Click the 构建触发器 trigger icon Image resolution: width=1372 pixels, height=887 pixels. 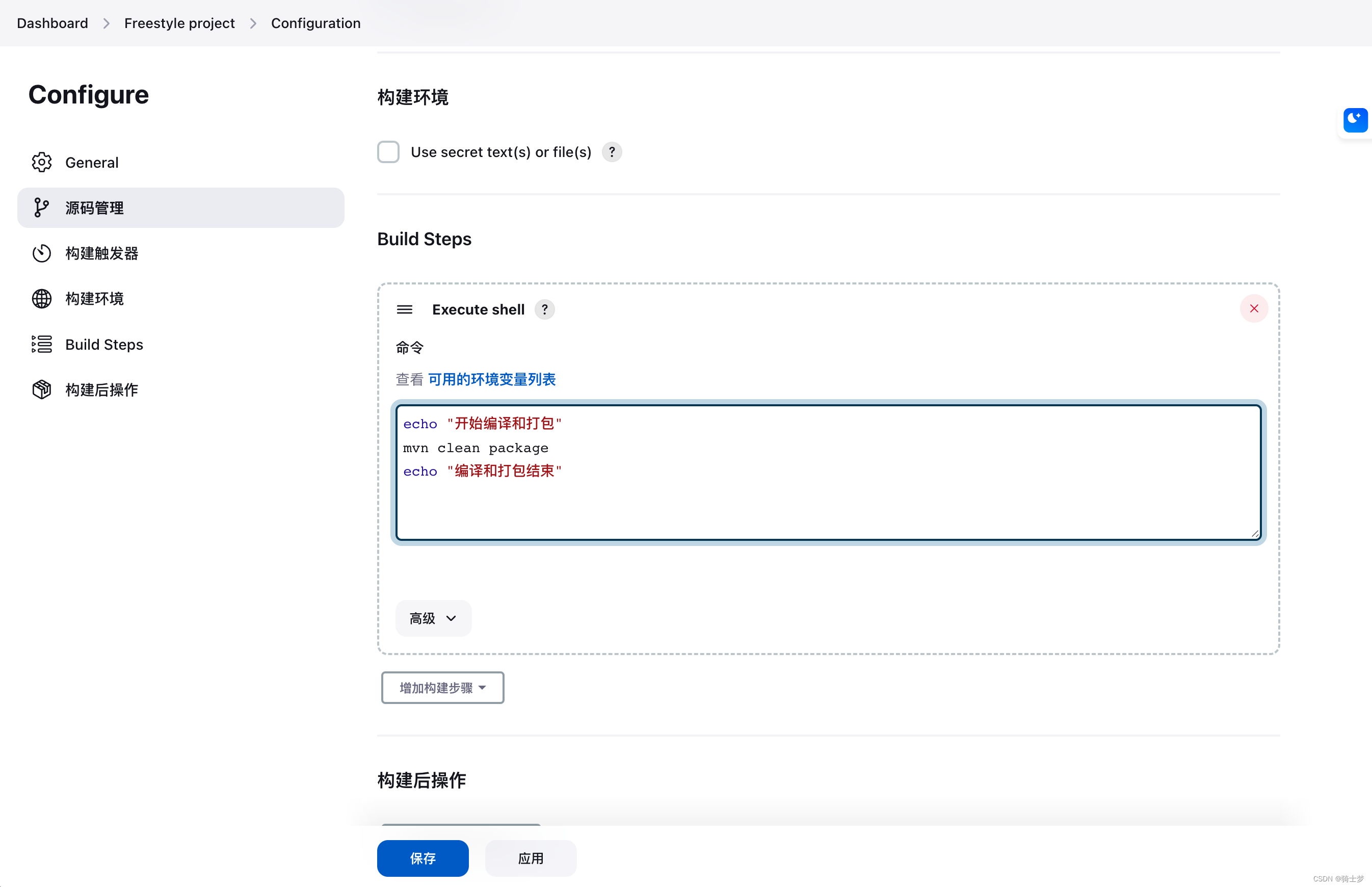[42, 252]
